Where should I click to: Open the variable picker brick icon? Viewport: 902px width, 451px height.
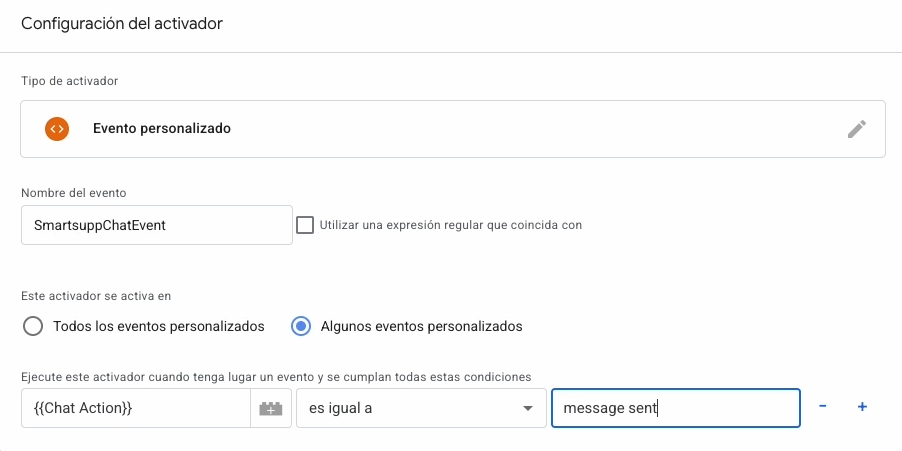[270, 408]
